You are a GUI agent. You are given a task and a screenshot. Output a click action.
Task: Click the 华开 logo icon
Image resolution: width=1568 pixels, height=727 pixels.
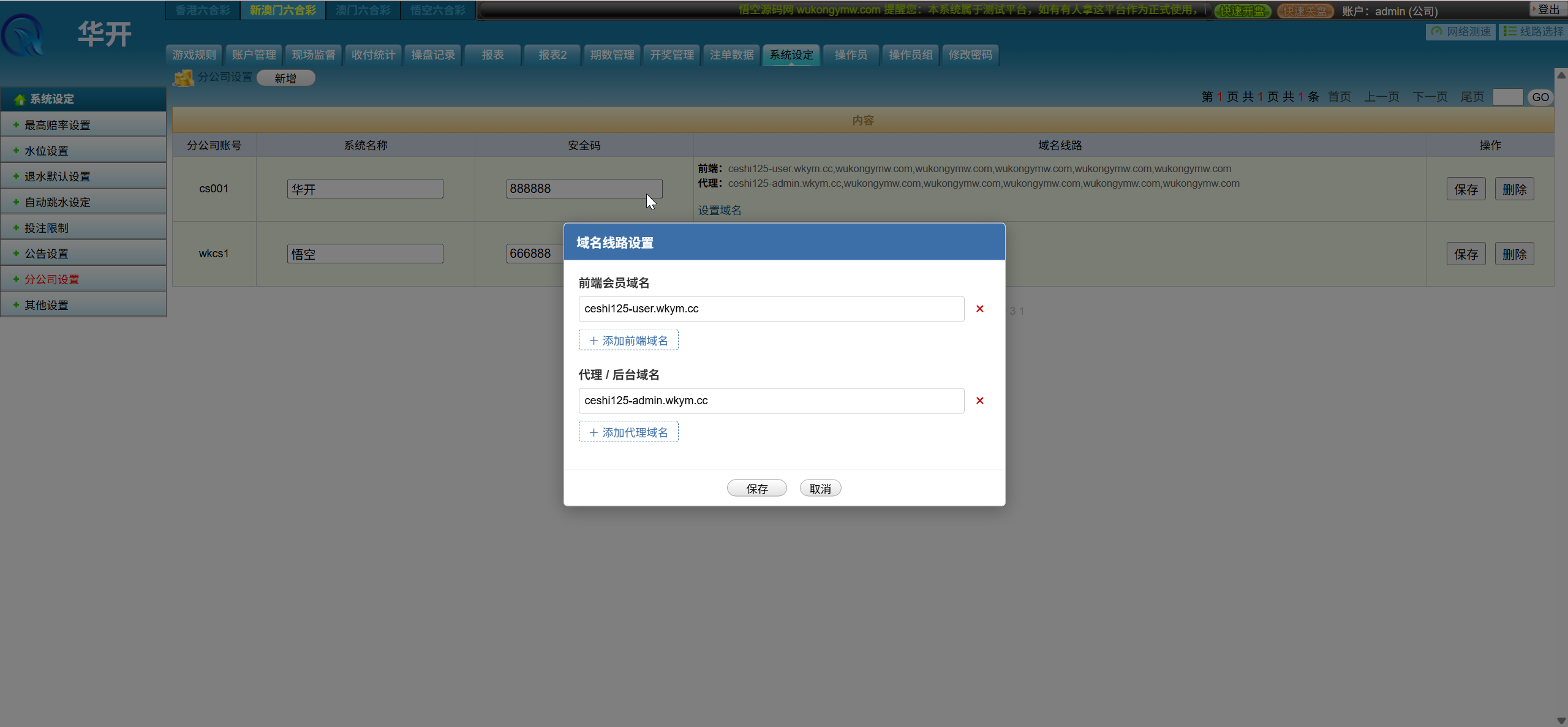[x=23, y=36]
